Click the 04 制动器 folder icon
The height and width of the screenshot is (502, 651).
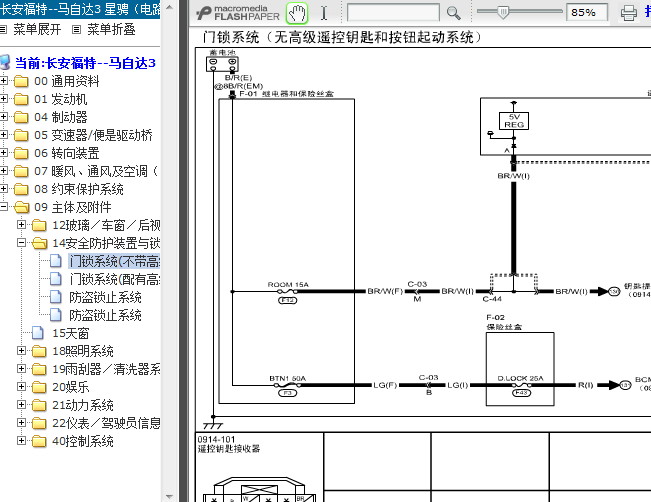click(21, 117)
